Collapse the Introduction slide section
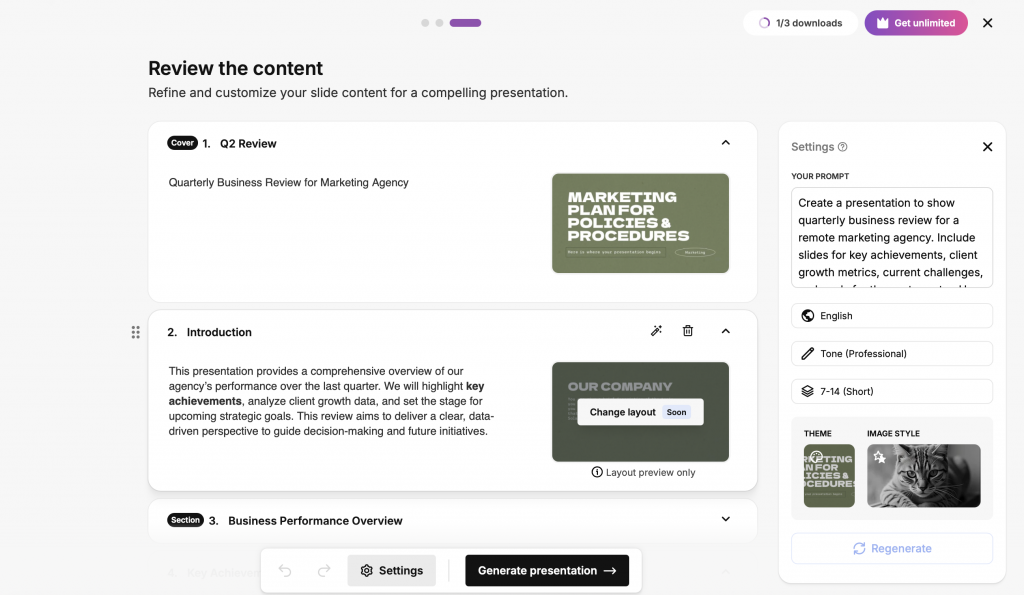The width and height of the screenshot is (1024, 595). click(x=726, y=331)
